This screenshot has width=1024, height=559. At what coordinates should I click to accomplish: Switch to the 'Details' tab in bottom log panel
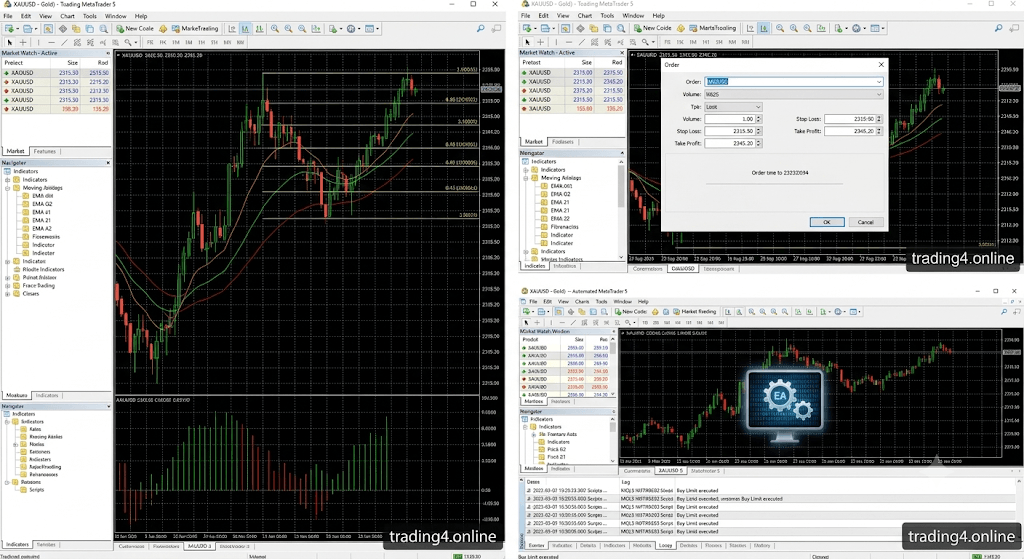click(x=588, y=545)
